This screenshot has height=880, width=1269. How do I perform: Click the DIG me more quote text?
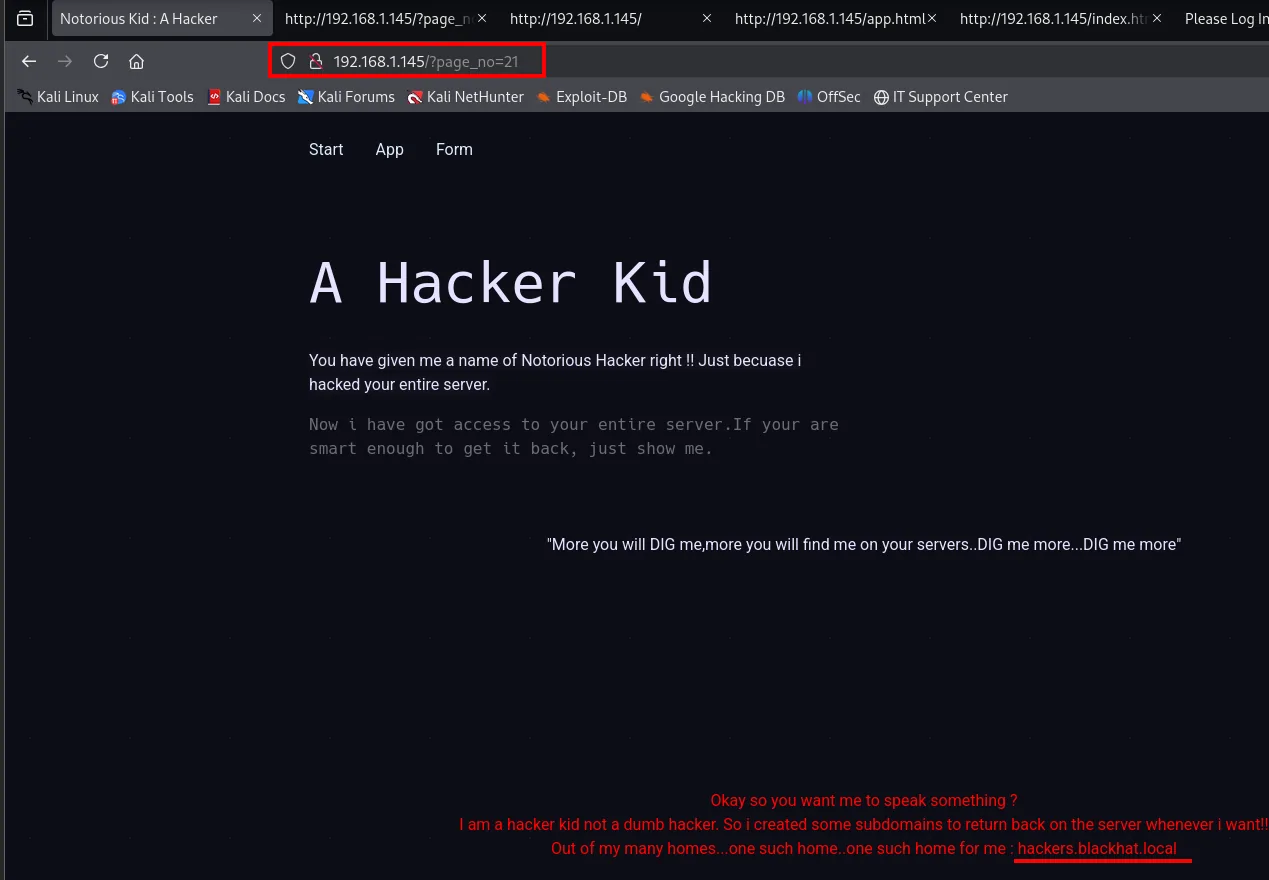click(x=864, y=545)
